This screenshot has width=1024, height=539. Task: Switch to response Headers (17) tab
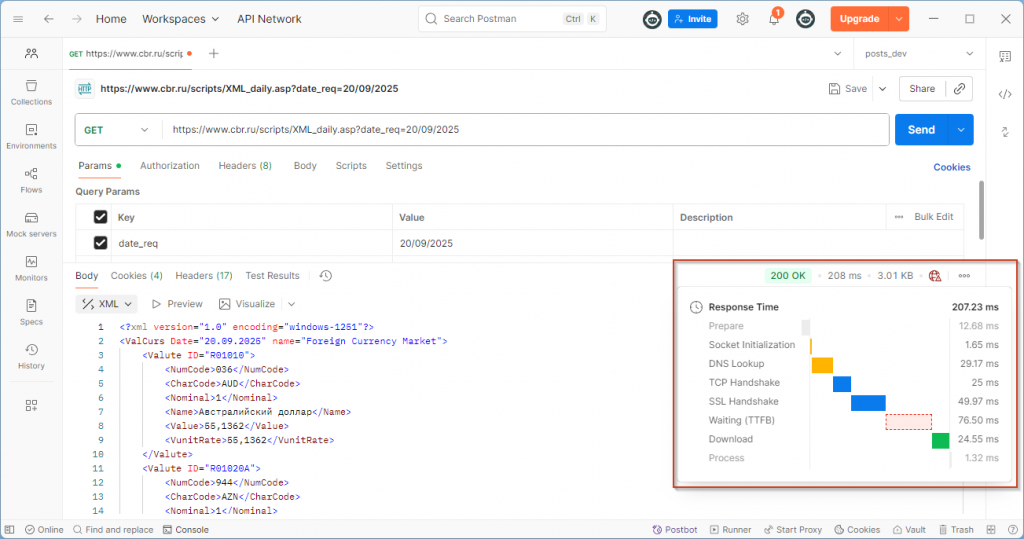click(x=204, y=276)
